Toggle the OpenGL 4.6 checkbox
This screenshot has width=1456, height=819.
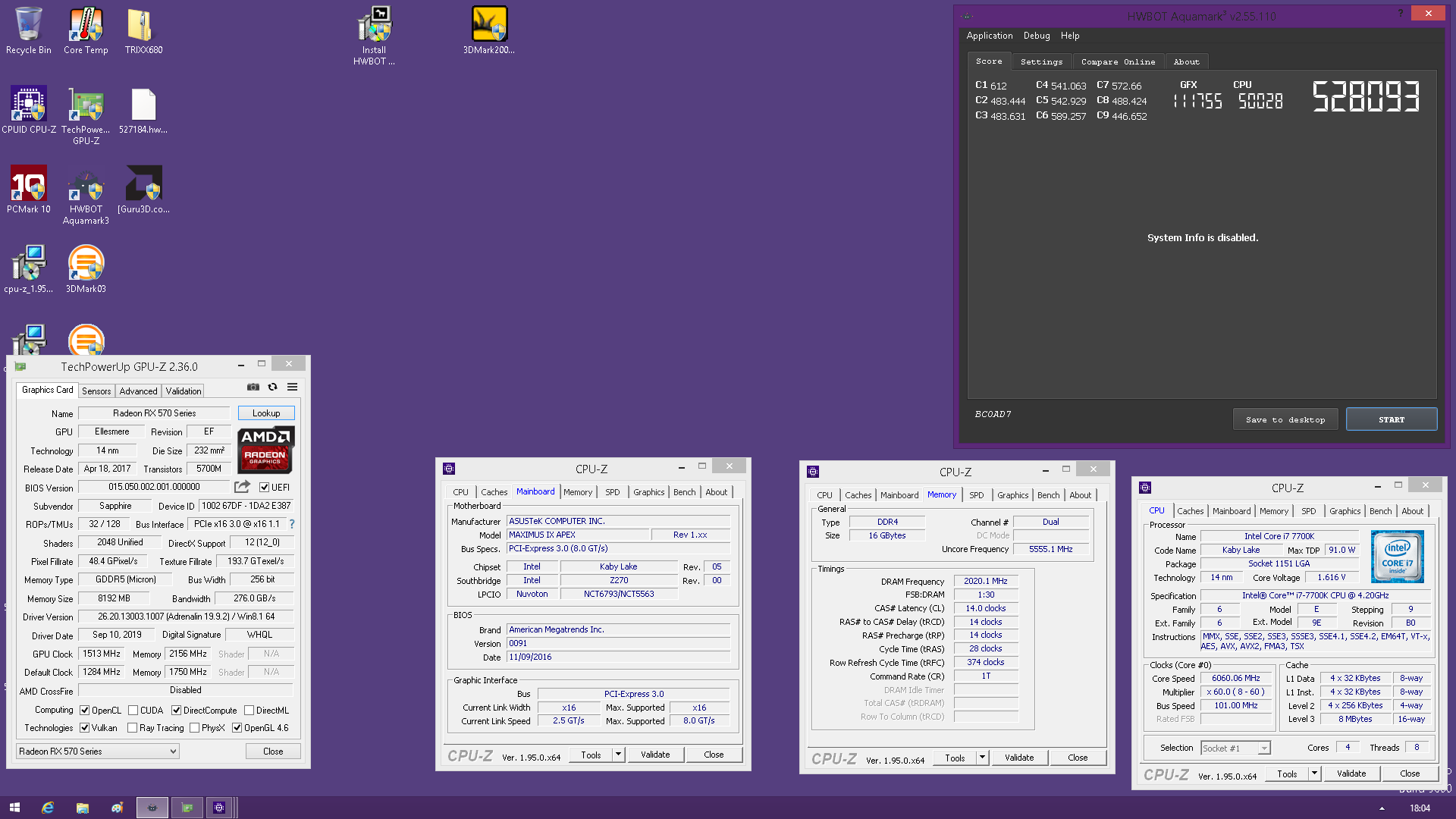(x=237, y=728)
